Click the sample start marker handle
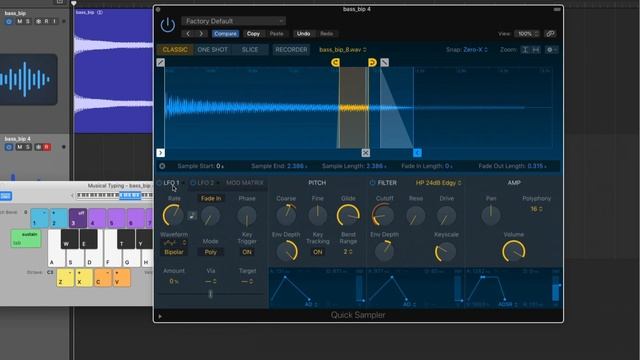This screenshot has width=640, height=360. [160, 153]
